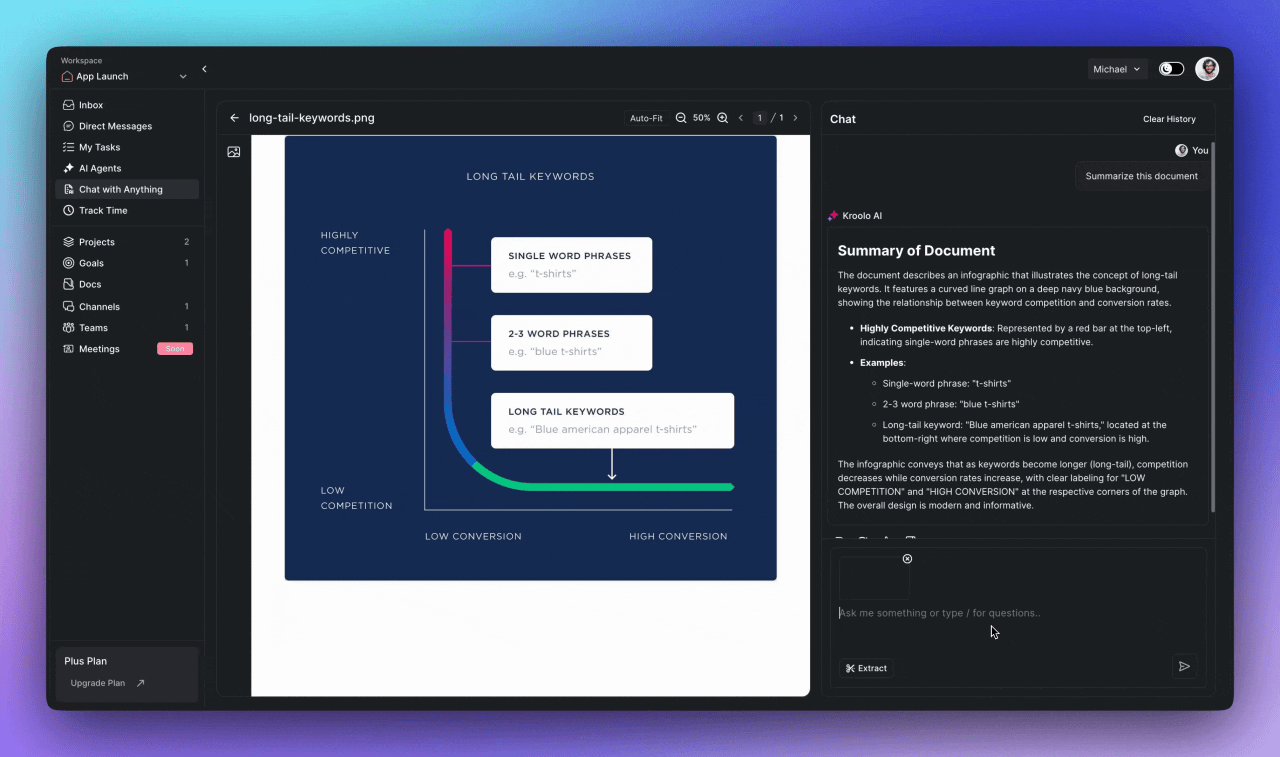Viewport: 1280px width, 757px height.
Task: Open AI Agents in the sidebar
Action: (x=100, y=168)
